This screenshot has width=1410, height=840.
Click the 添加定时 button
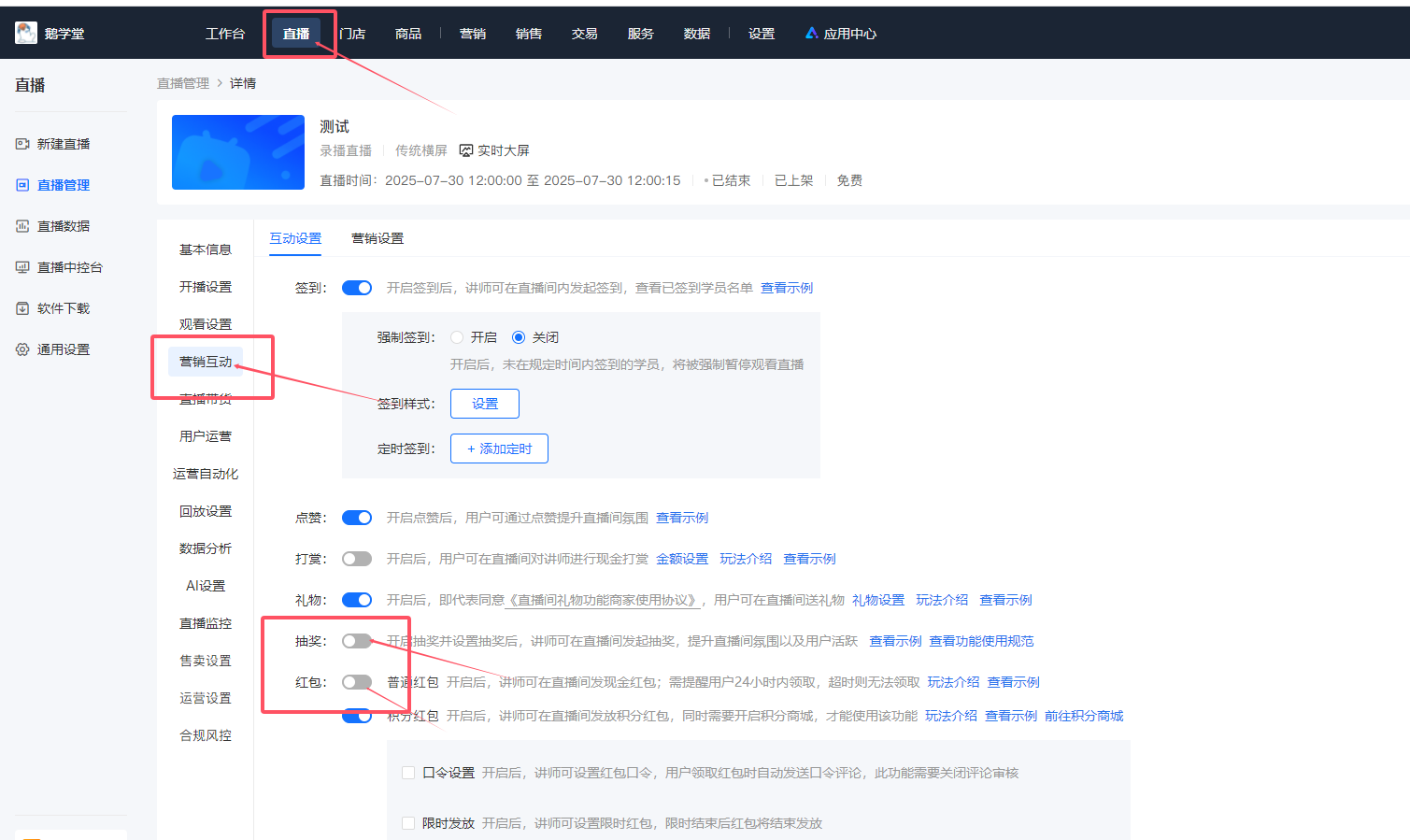499,448
